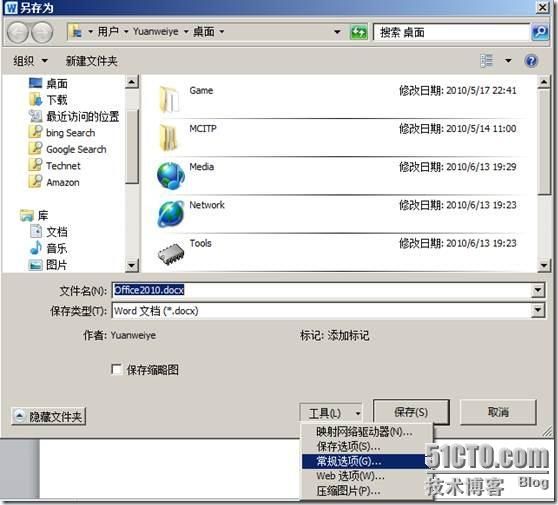Select the Network globe icon
The width and height of the screenshot is (558, 505).
(x=171, y=214)
